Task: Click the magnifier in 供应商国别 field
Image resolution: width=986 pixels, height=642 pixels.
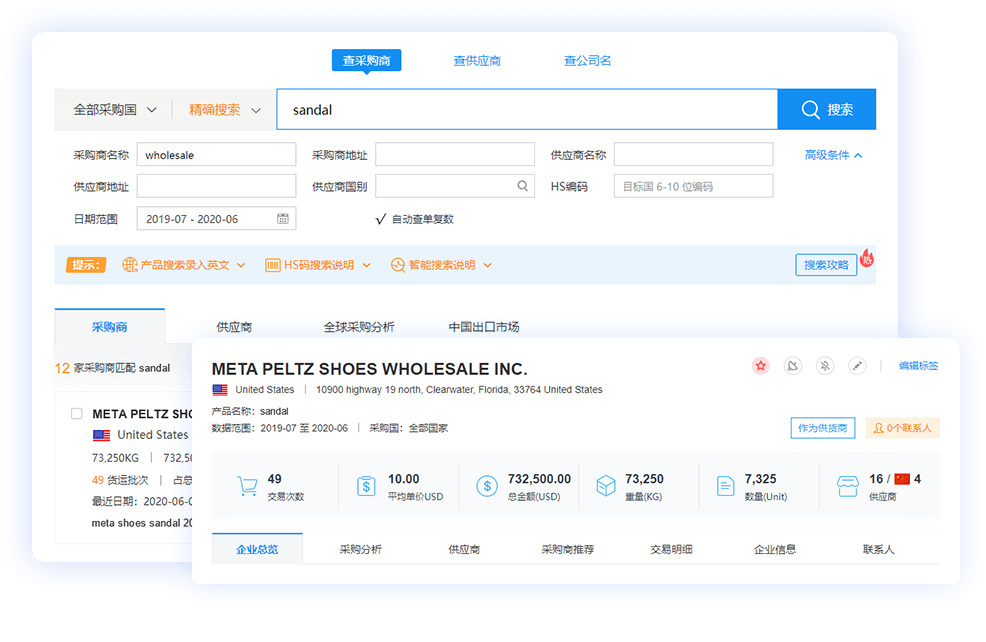Action: point(523,186)
